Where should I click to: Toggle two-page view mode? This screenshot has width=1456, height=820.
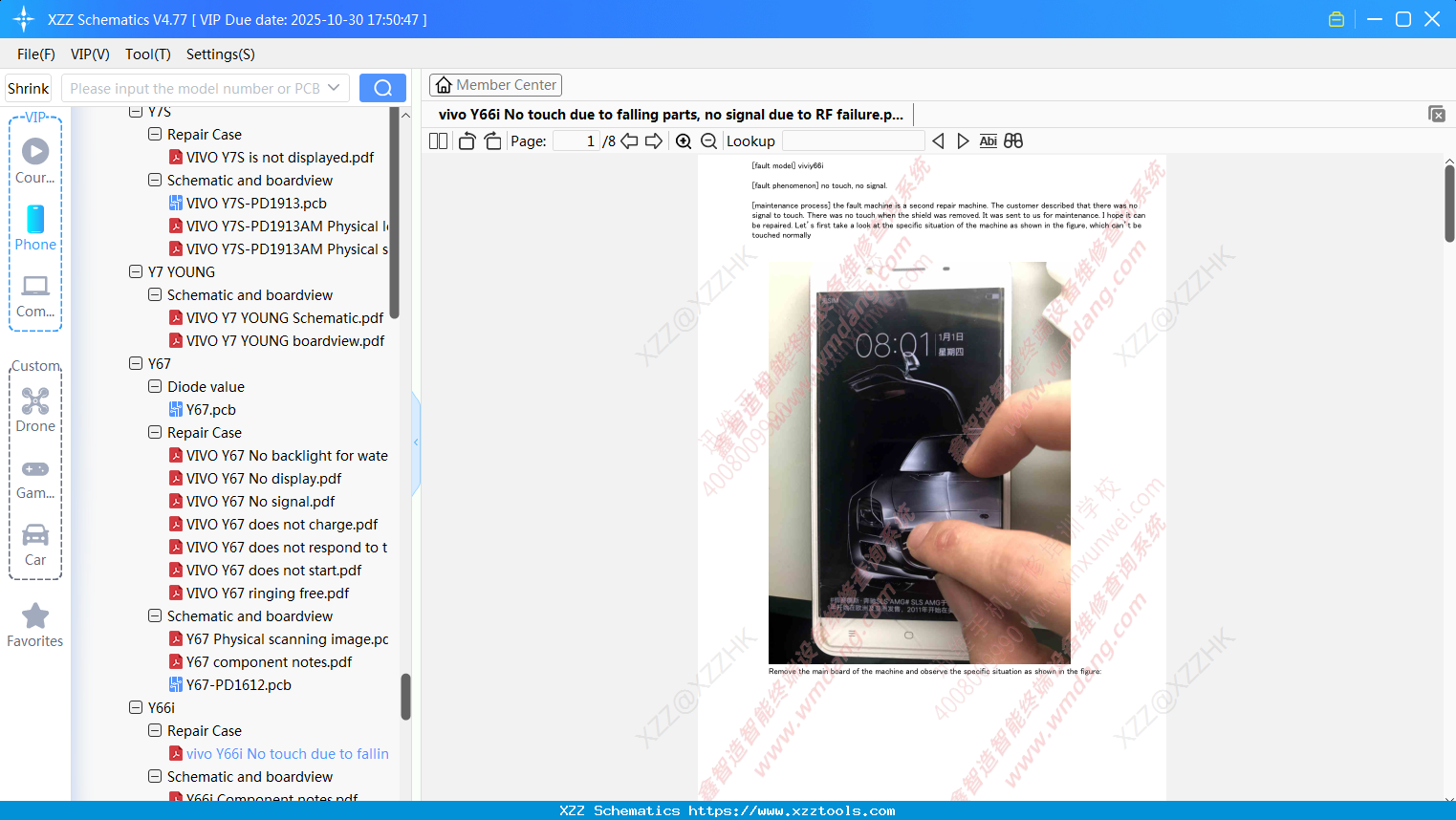pyautogui.click(x=437, y=140)
